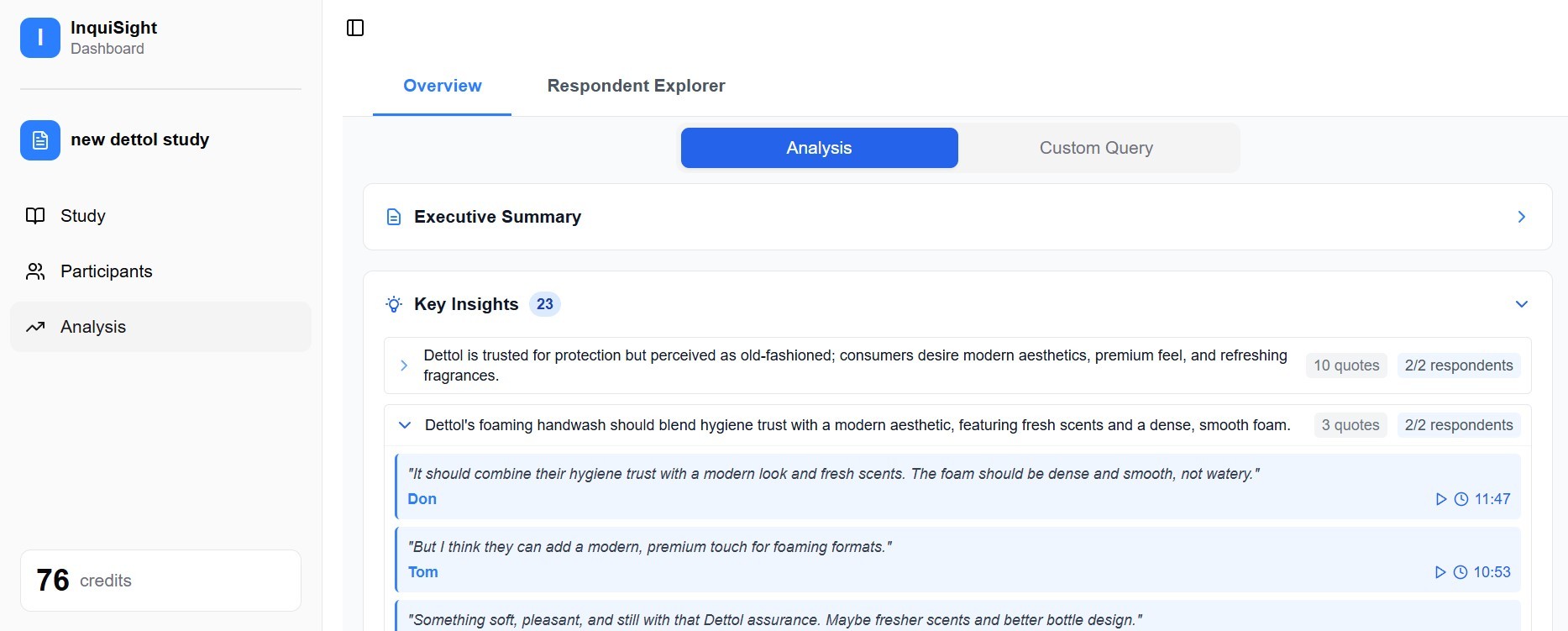
Task: Collapse the Key Insights section
Action: coord(1521,304)
